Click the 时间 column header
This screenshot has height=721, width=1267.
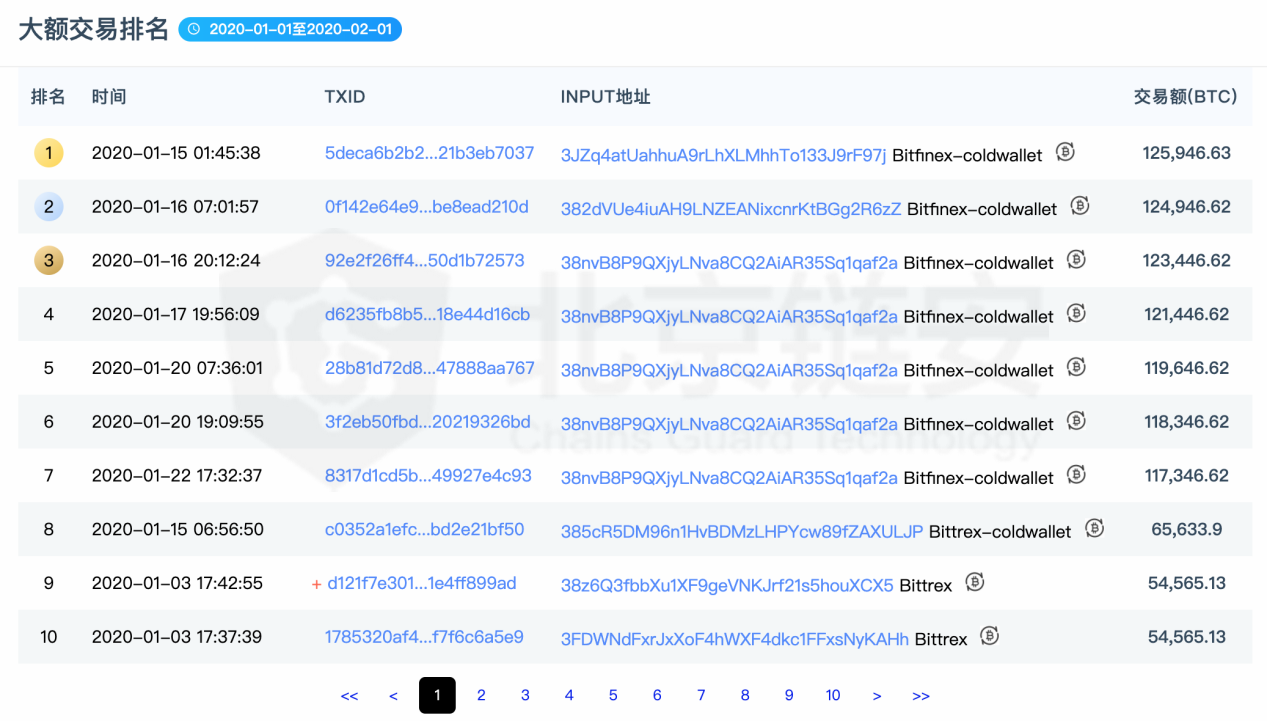[109, 97]
